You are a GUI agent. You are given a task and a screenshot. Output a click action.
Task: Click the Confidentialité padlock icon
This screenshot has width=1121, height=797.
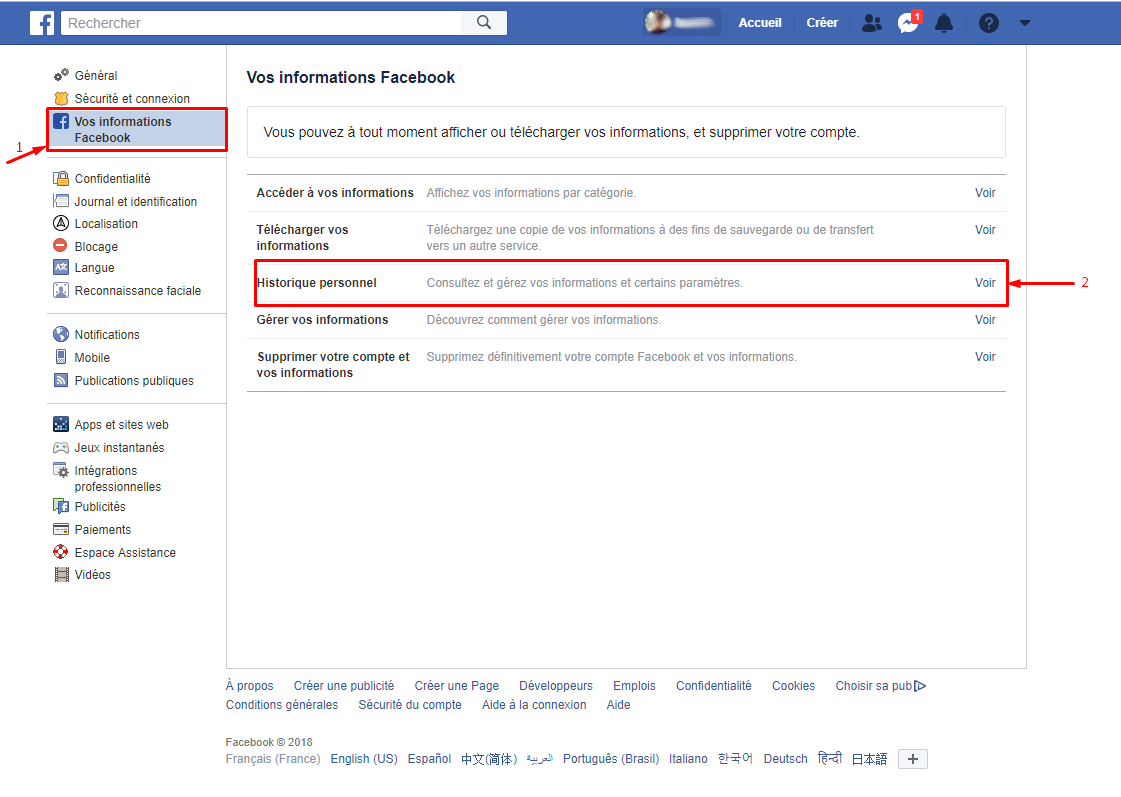(x=61, y=179)
